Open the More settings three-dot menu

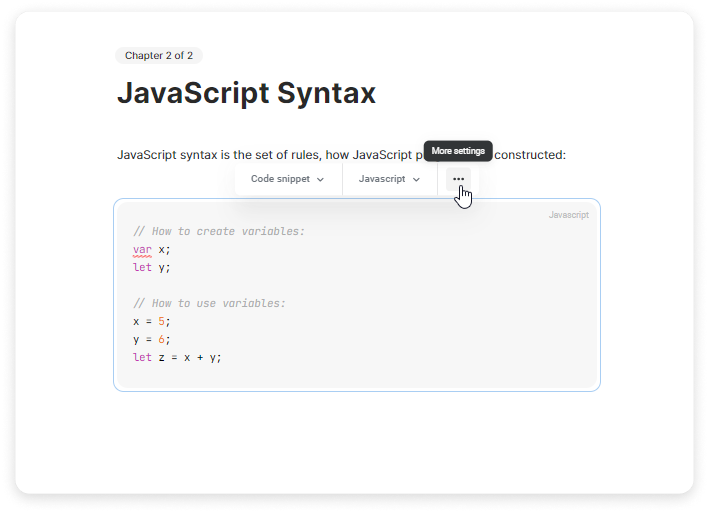pos(458,179)
